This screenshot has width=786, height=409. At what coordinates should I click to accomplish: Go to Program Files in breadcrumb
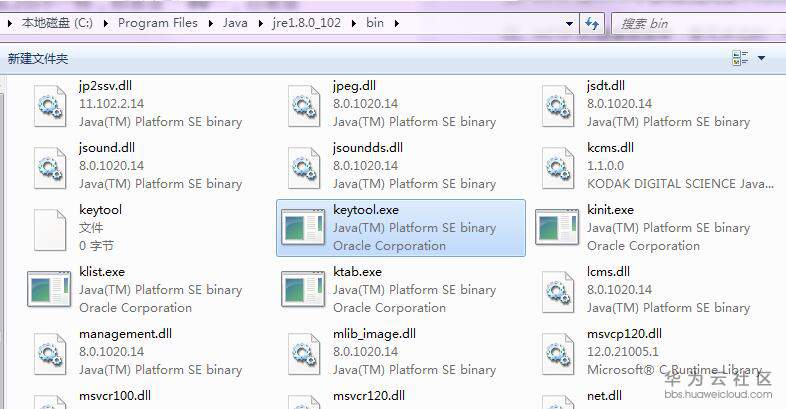[x=158, y=23]
